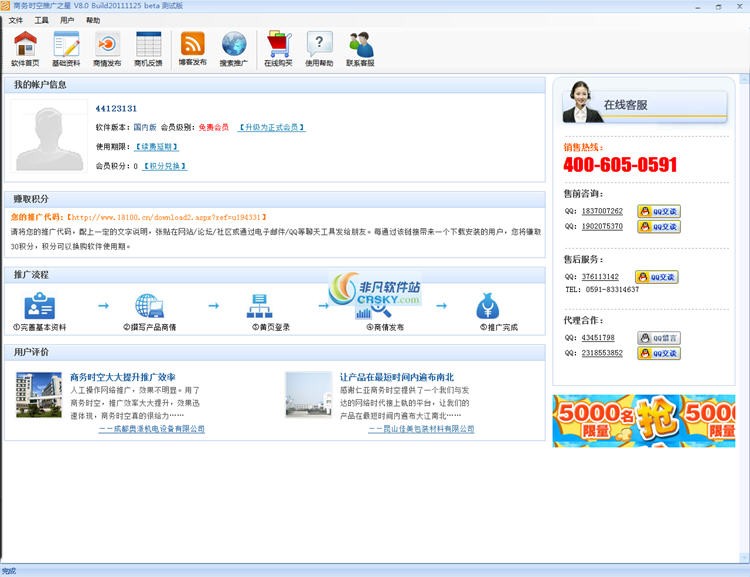This screenshot has height=577, width=750.
Task: Open the 工具 menu
Action: click(x=42, y=20)
